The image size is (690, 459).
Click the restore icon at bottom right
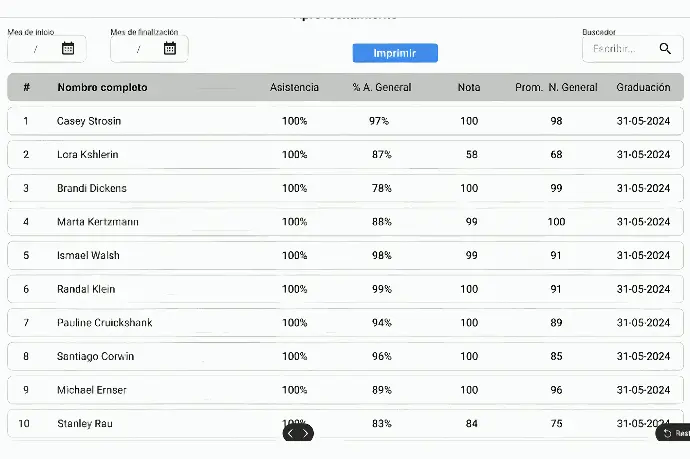coord(667,433)
